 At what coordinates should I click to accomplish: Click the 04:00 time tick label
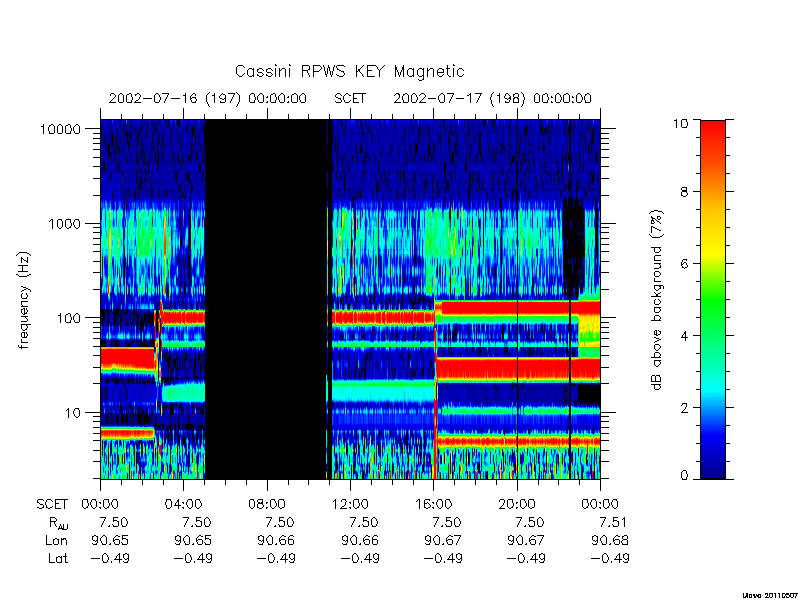tap(183, 504)
